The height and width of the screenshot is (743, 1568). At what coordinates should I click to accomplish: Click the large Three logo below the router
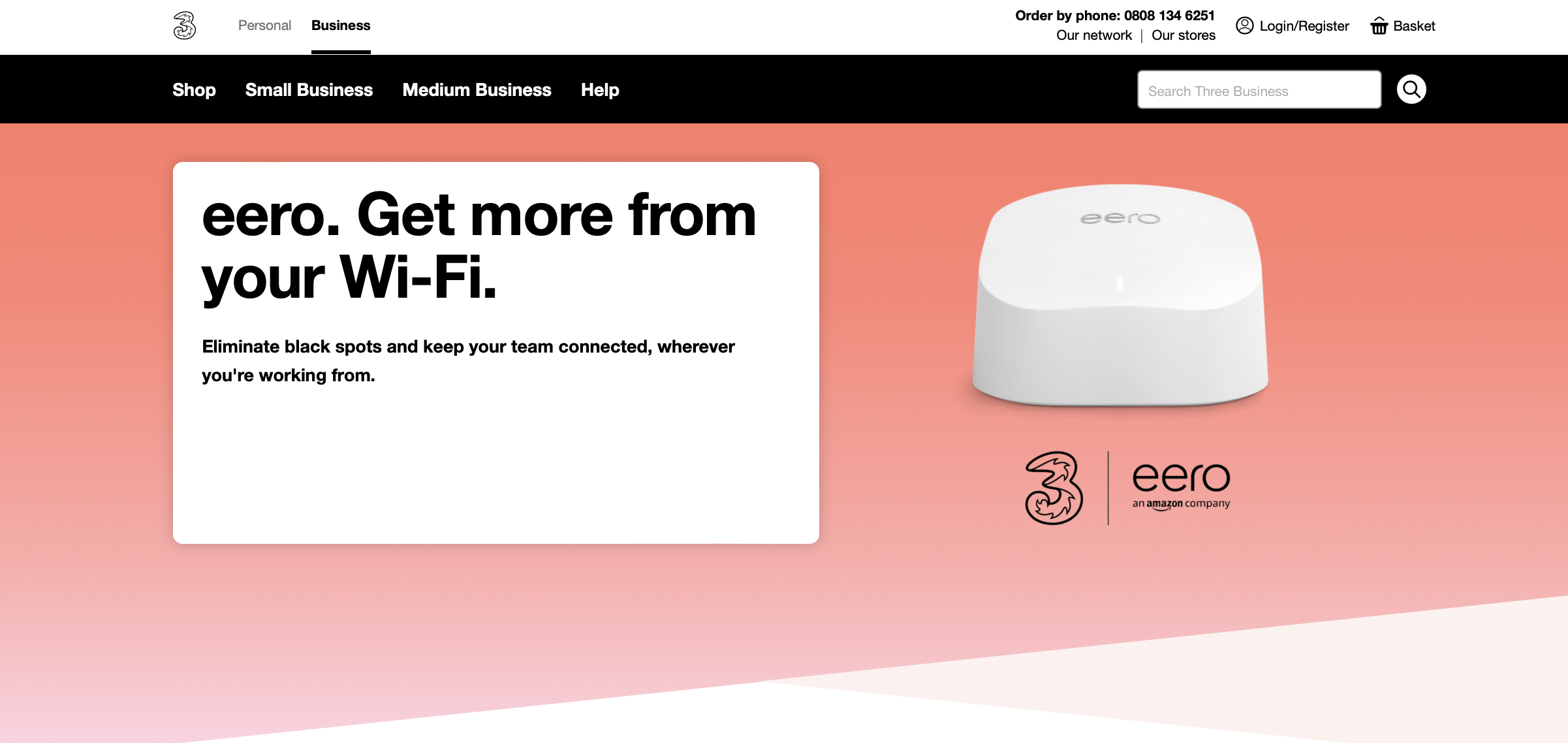(1054, 488)
